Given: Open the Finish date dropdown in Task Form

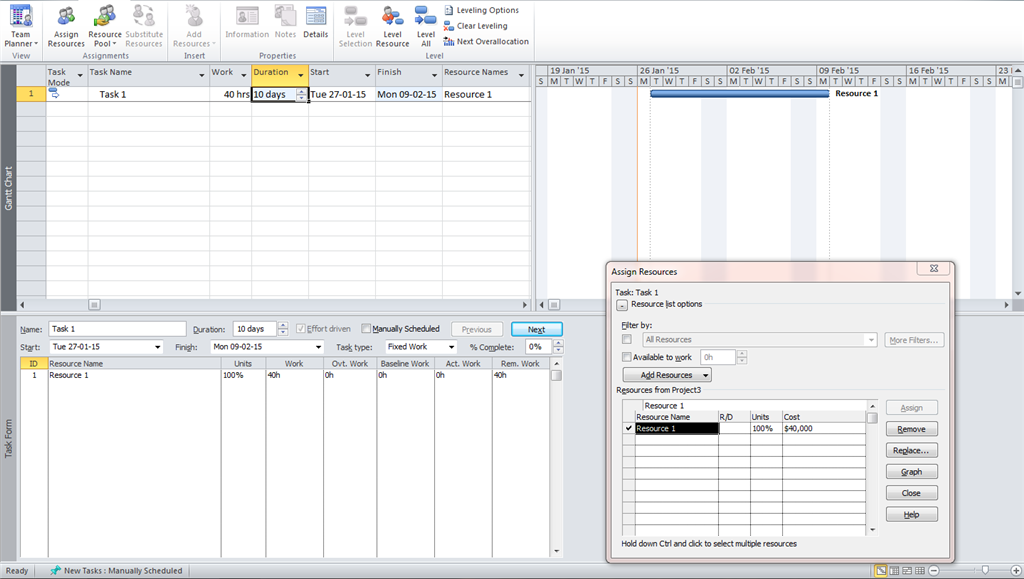Looking at the screenshot, I should [319, 347].
